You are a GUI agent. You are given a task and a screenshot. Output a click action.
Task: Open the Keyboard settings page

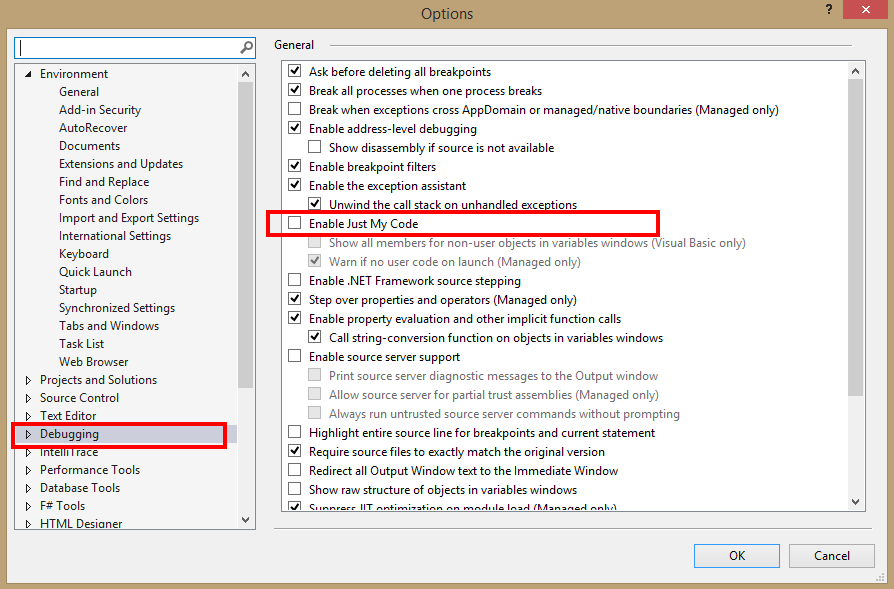coord(84,253)
